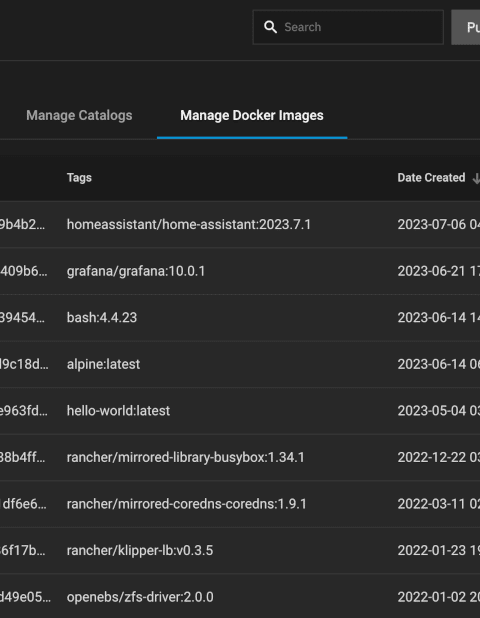
Task: Select the alpine:latest image row
Action: pos(240,364)
